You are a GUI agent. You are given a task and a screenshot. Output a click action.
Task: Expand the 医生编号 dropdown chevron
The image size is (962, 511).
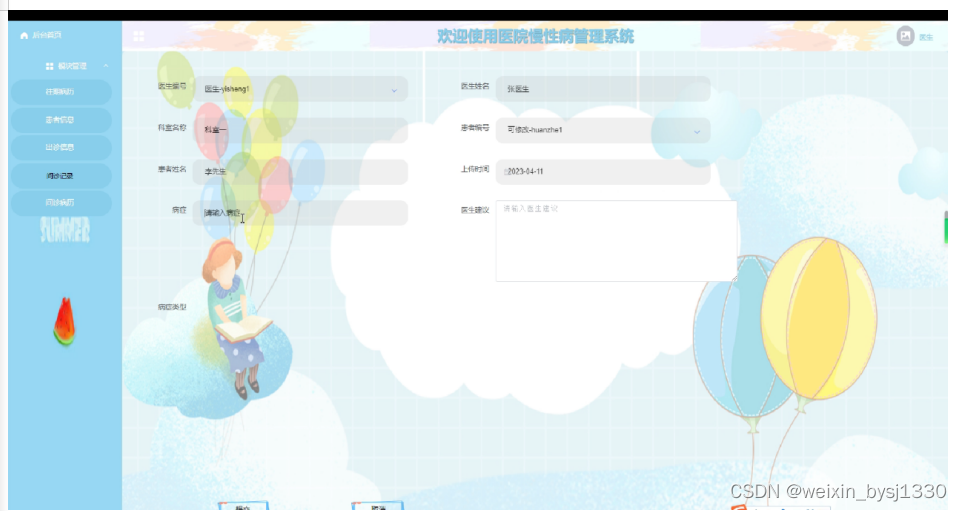pyautogui.click(x=394, y=91)
